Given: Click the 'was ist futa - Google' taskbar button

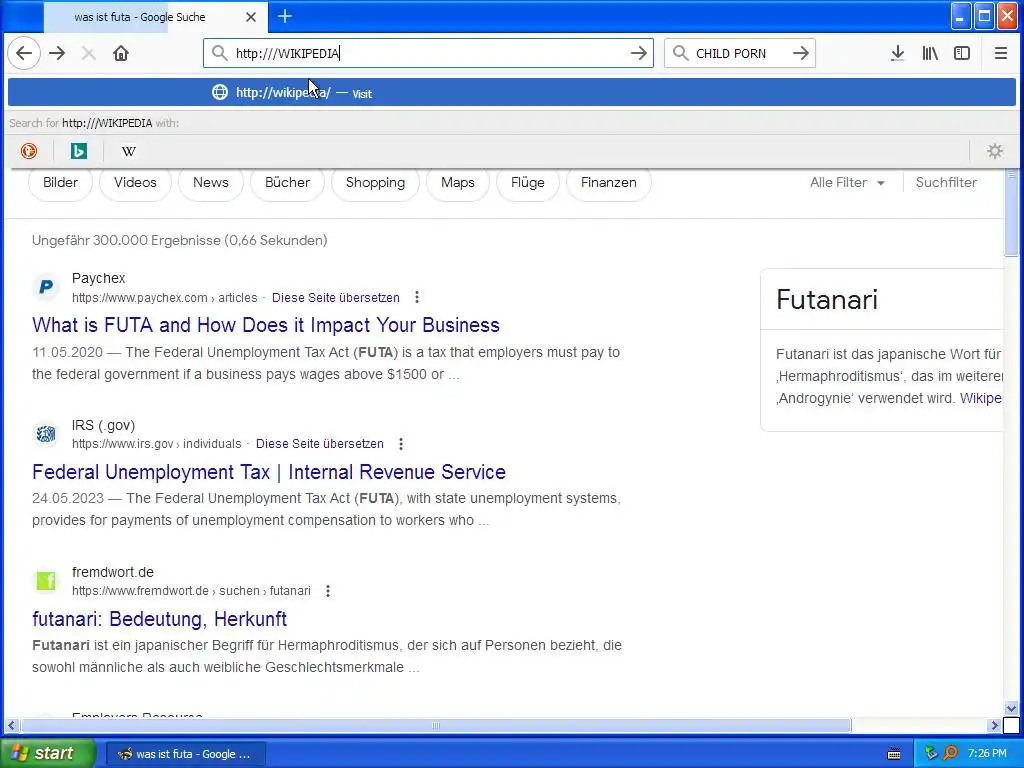Looking at the screenshot, I should click(185, 754).
